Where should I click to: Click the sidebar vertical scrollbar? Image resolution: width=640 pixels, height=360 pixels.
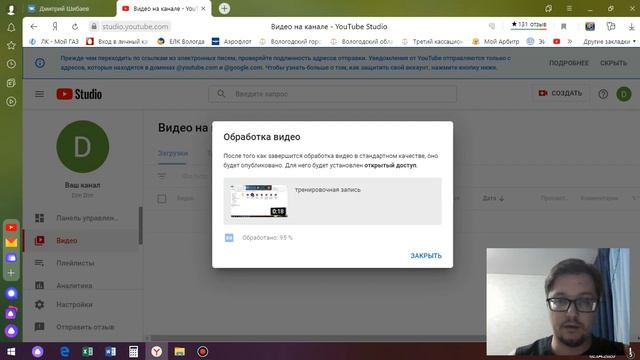(x=141, y=225)
